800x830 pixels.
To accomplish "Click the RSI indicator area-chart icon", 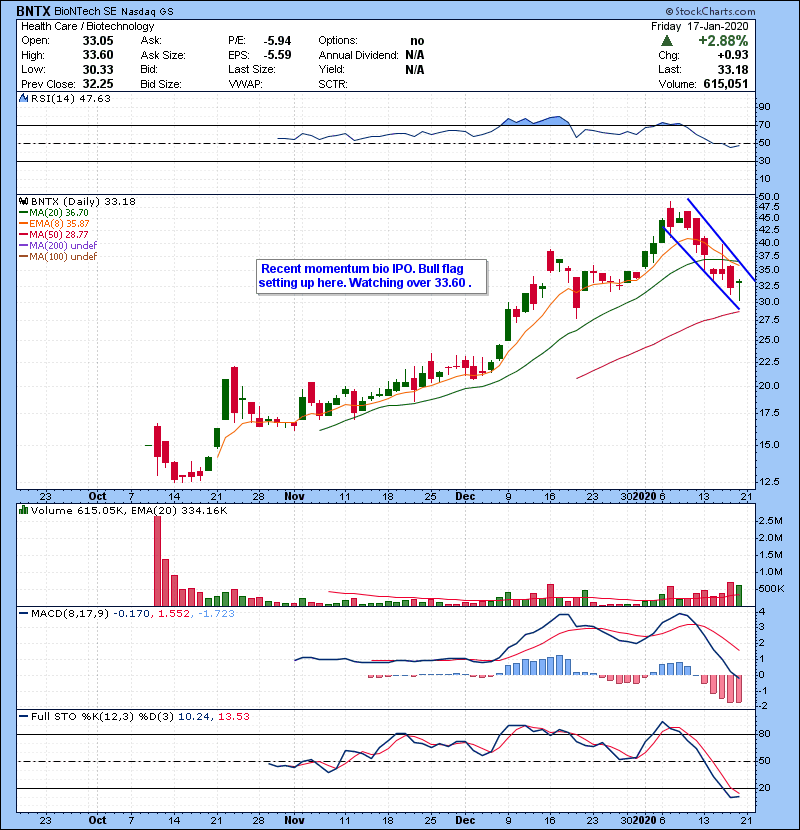I will [x=23, y=98].
